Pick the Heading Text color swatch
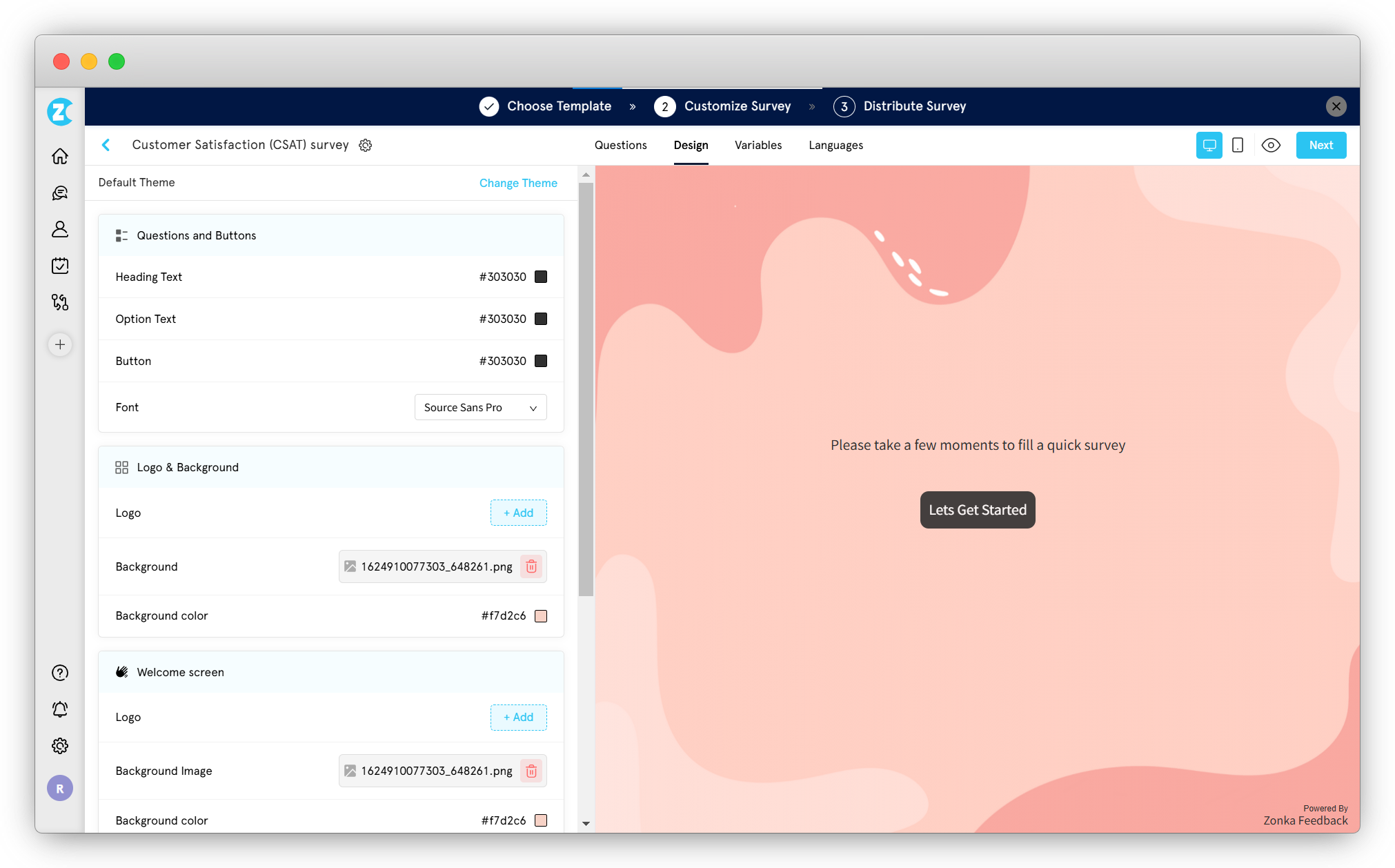The width and height of the screenshot is (1395, 868). coord(541,276)
